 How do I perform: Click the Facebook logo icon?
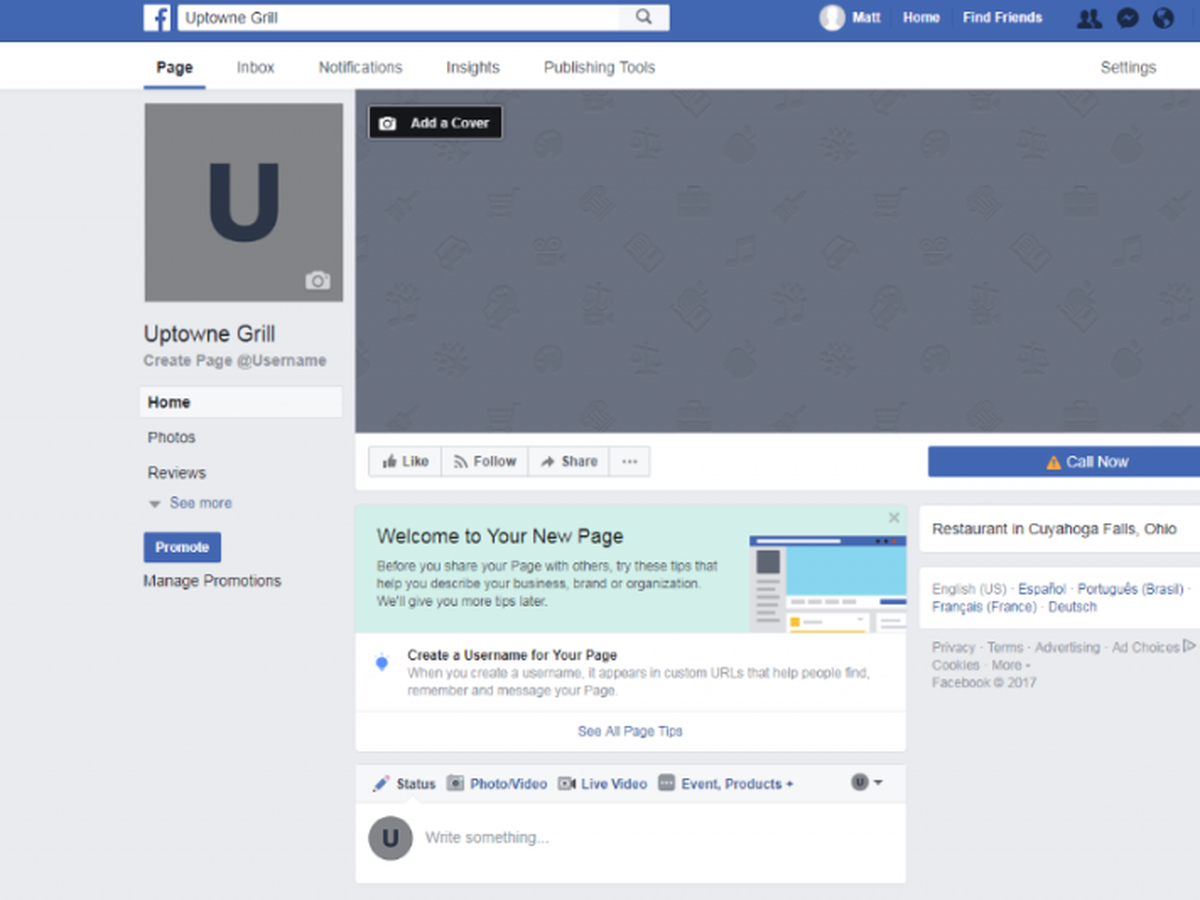point(157,17)
